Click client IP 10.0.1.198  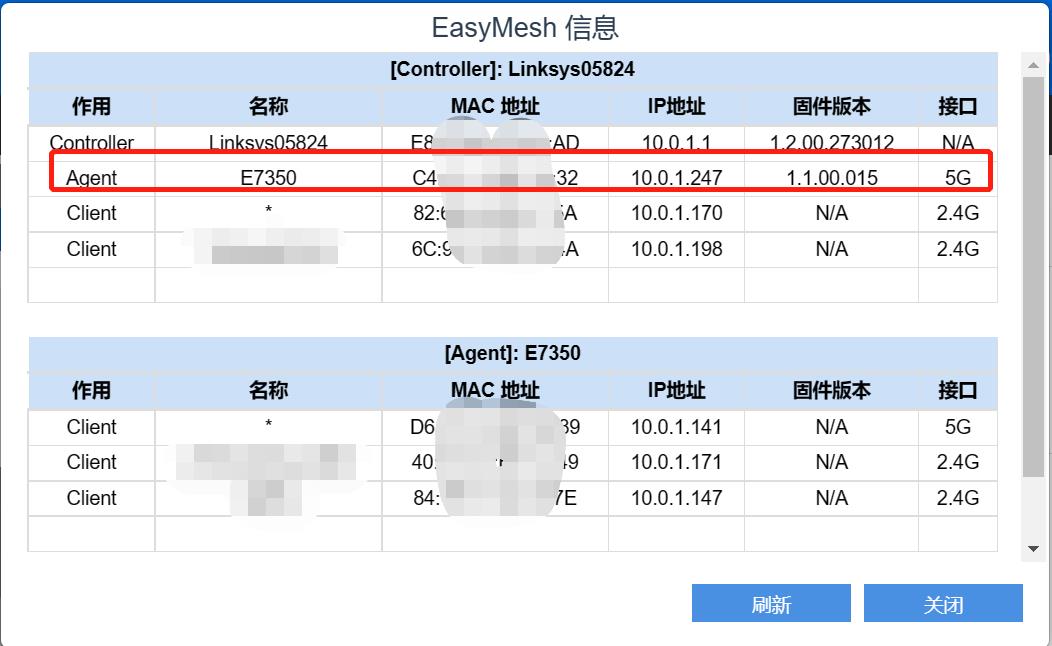pyautogui.click(x=676, y=249)
